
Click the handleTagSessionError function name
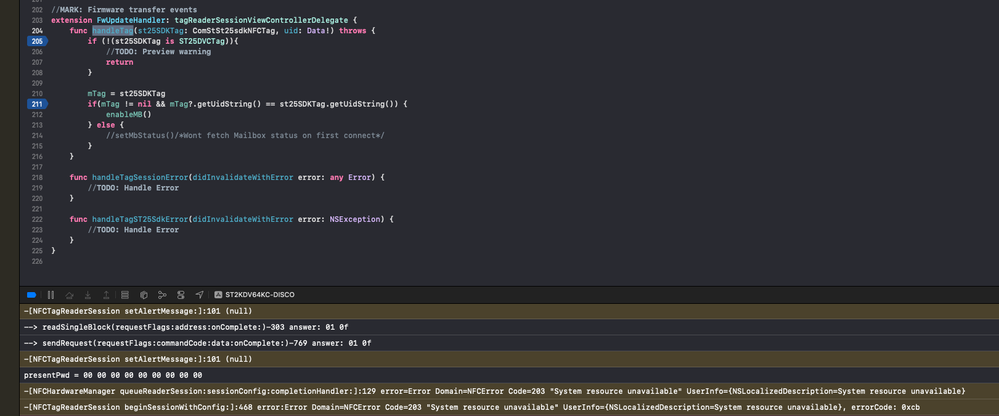coord(140,177)
